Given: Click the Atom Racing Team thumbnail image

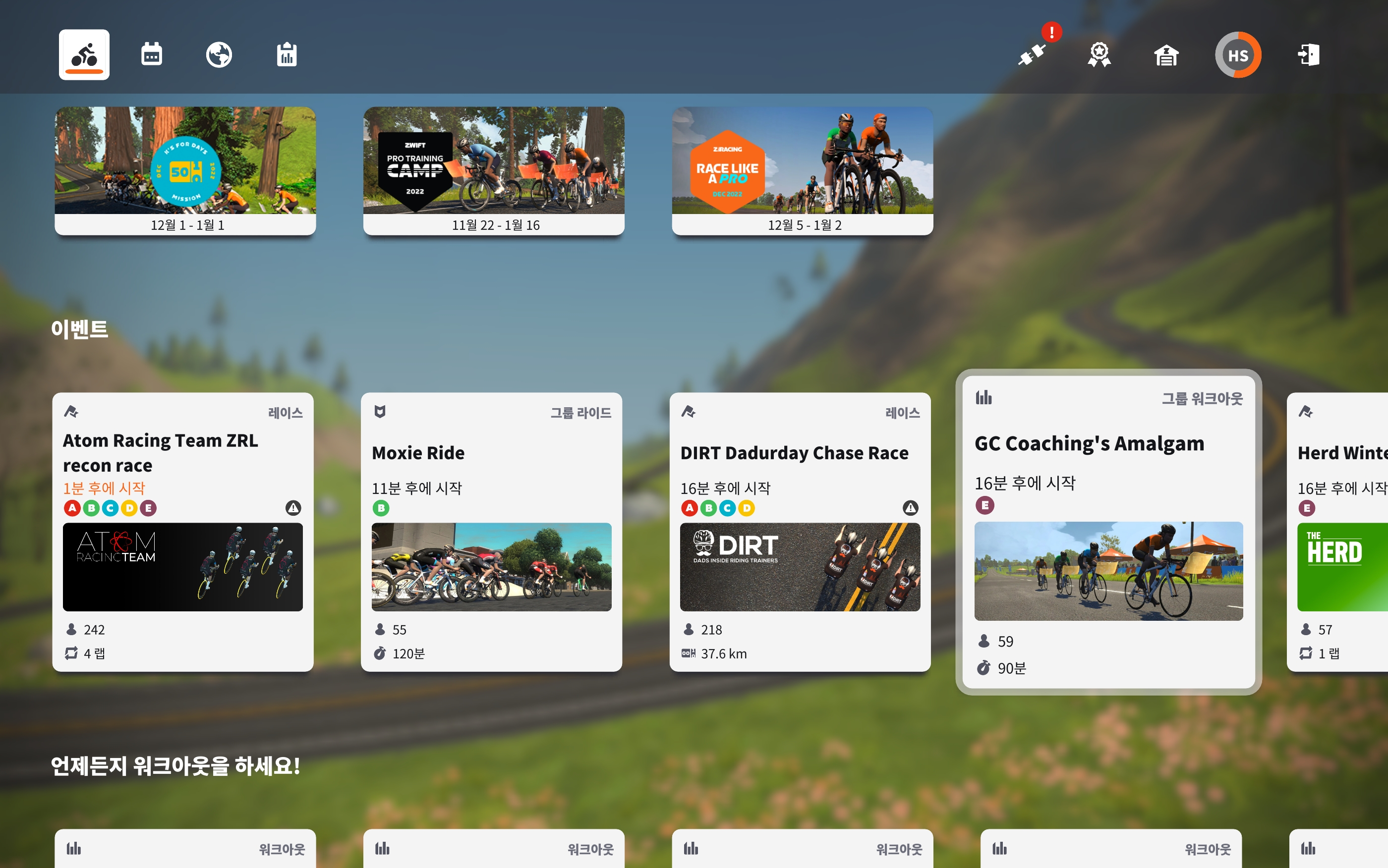Looking at the screenshot, I should 182,567.
